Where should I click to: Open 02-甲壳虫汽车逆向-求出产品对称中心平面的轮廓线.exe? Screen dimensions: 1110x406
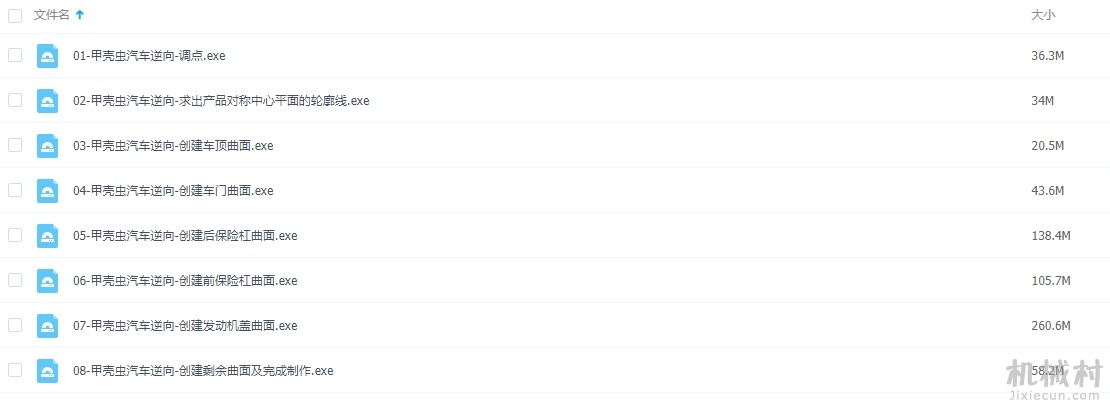coord(221,100)
